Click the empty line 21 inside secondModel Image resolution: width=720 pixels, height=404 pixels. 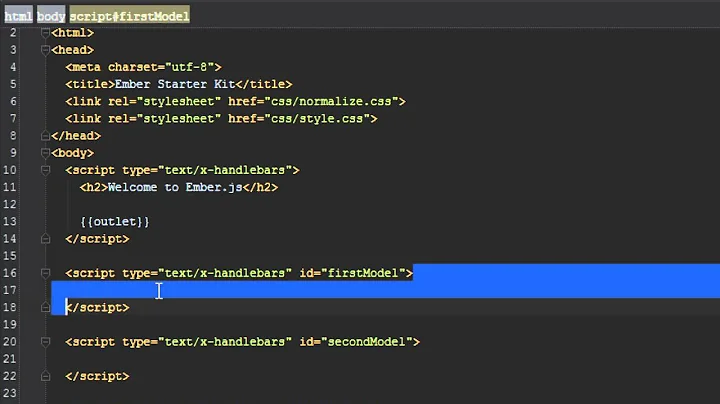(x=385, y=359)
